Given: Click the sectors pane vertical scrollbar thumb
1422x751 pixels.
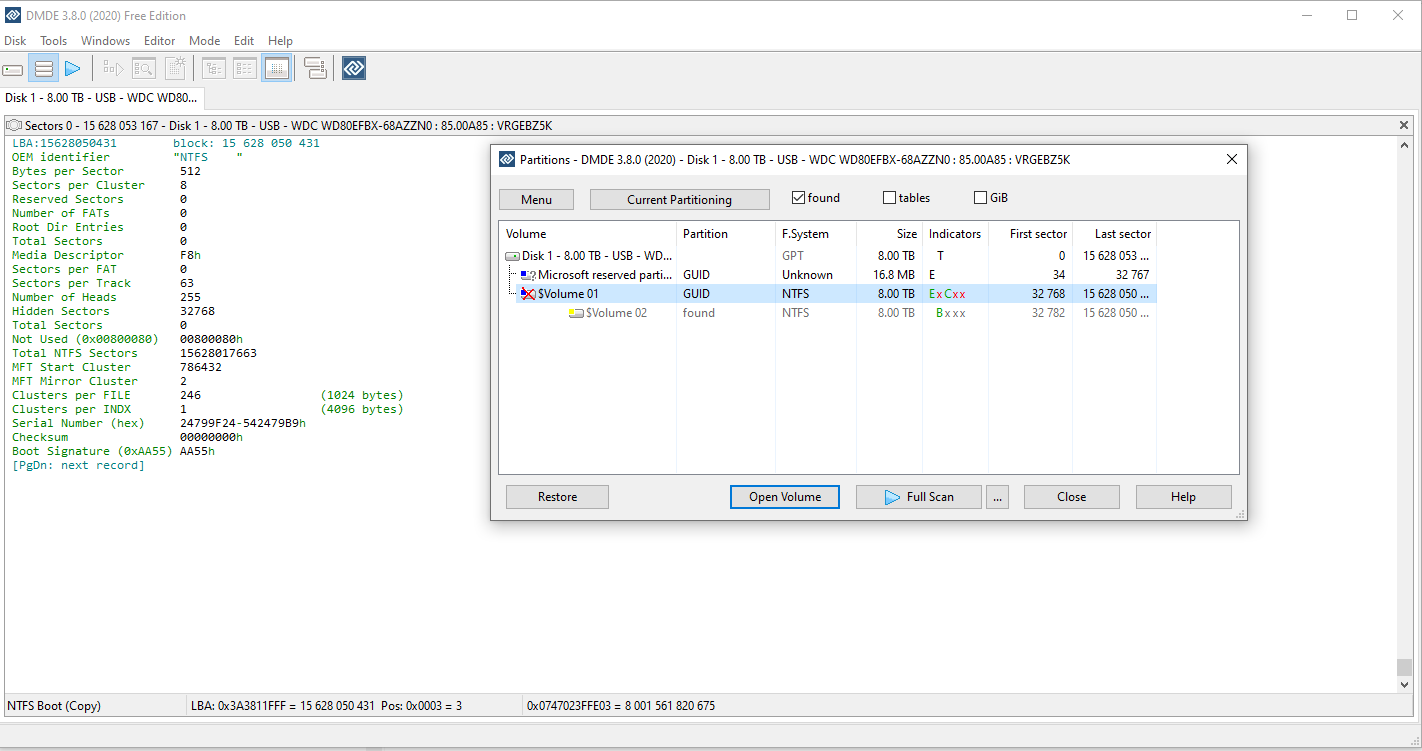Looking at the screenshot, I should click(1404, 667).
